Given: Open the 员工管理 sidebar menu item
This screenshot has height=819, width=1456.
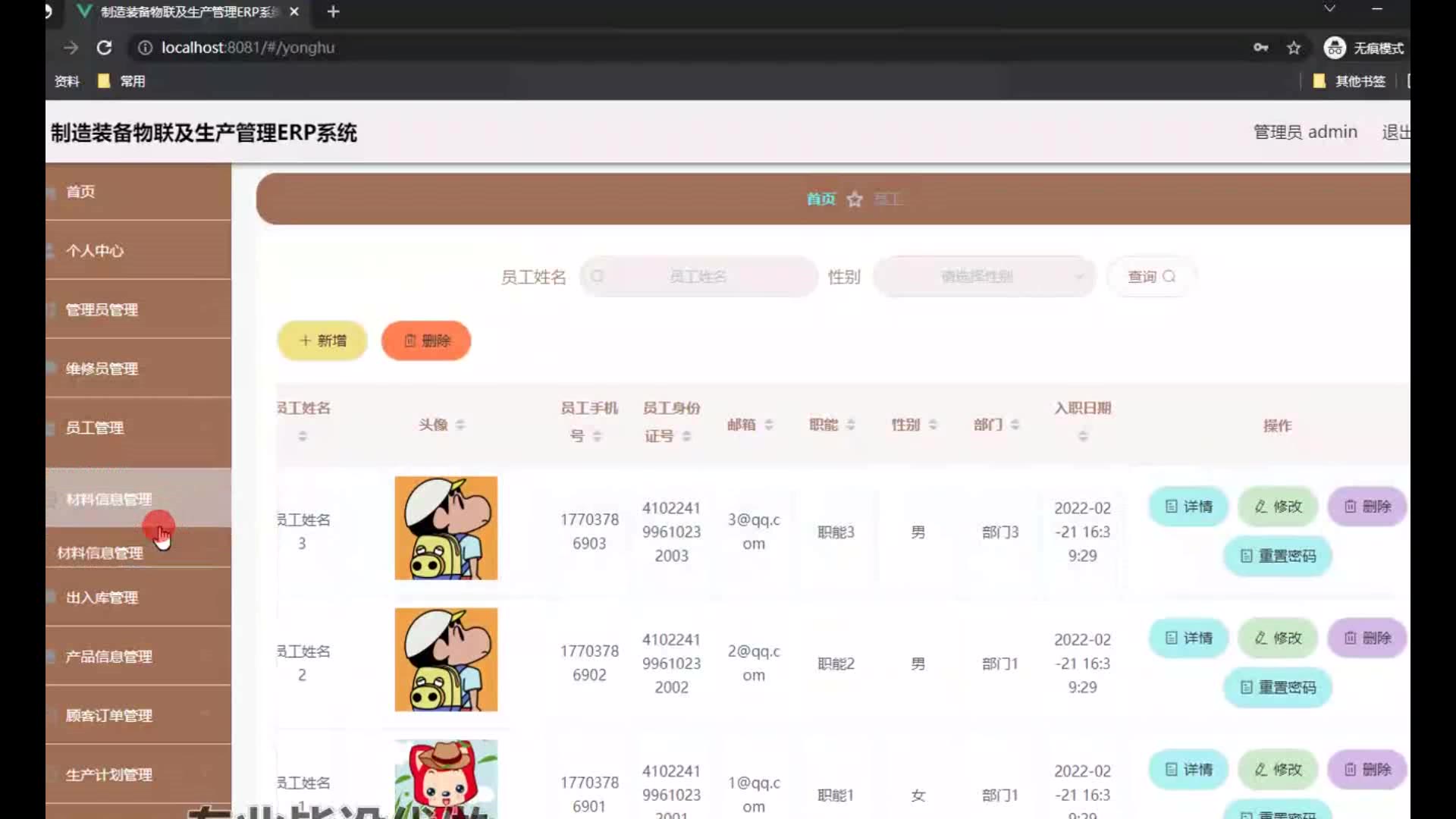Looking at the screenshot, I should (95, 428).
